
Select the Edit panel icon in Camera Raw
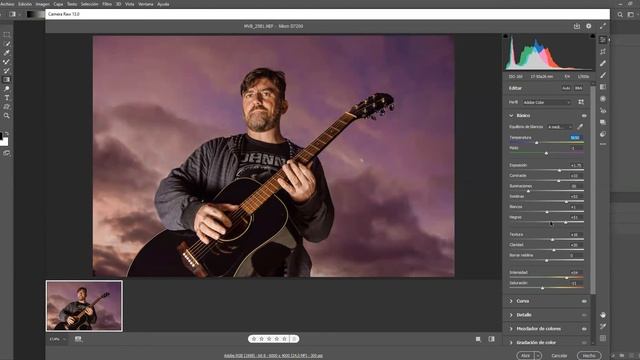[603, 40]
